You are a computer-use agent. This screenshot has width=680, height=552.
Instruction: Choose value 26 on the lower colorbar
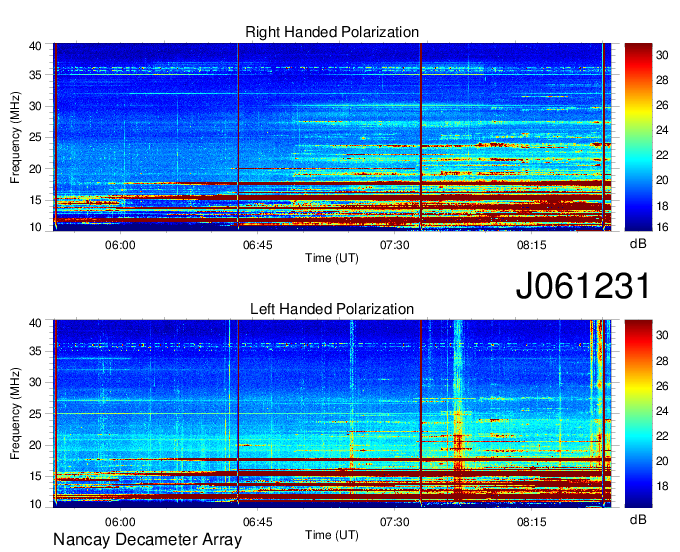(662, 386)
